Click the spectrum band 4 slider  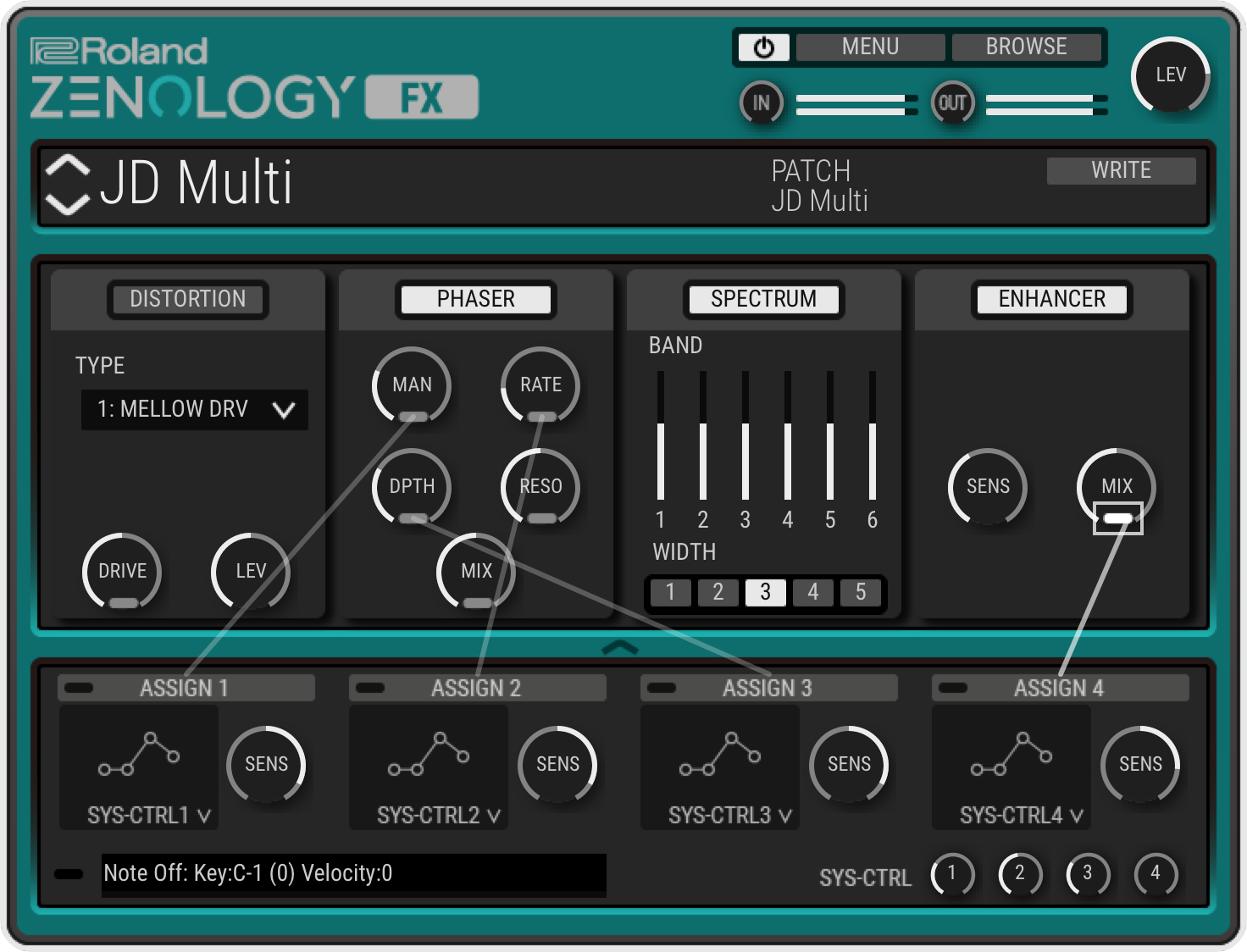(788, 436)
